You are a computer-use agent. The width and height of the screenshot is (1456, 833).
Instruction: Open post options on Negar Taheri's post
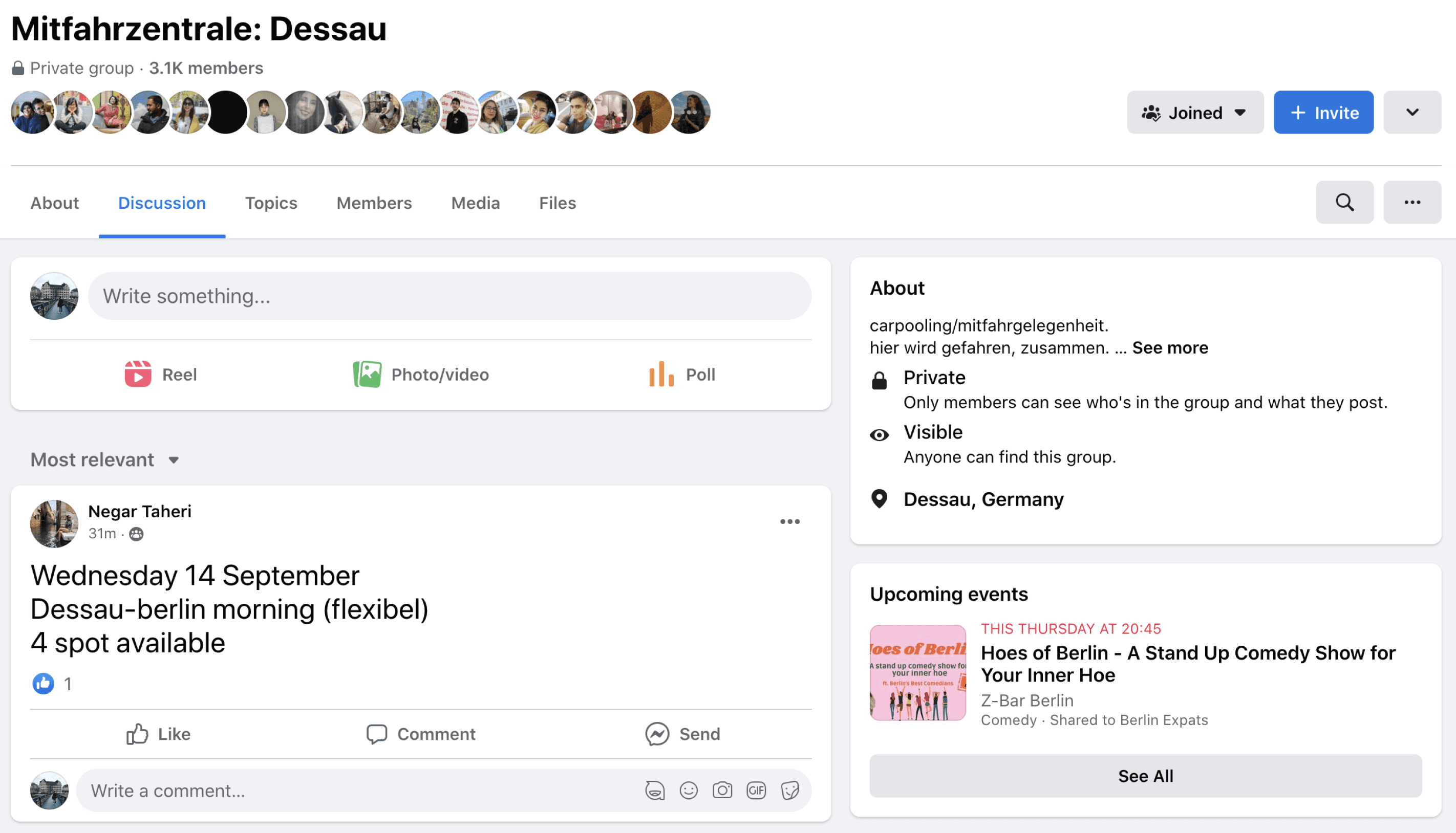click(x=789, y=521)
